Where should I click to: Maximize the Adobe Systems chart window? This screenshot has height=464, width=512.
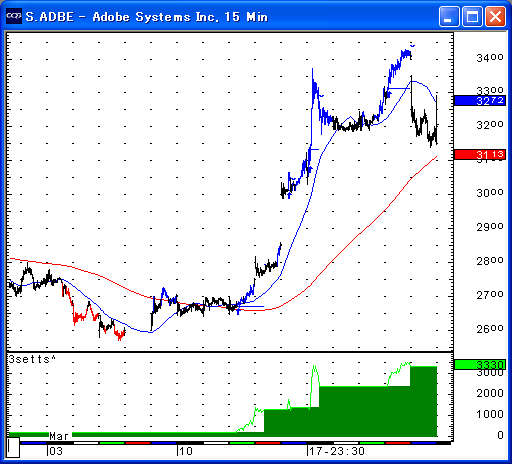(x=472, y=16)
